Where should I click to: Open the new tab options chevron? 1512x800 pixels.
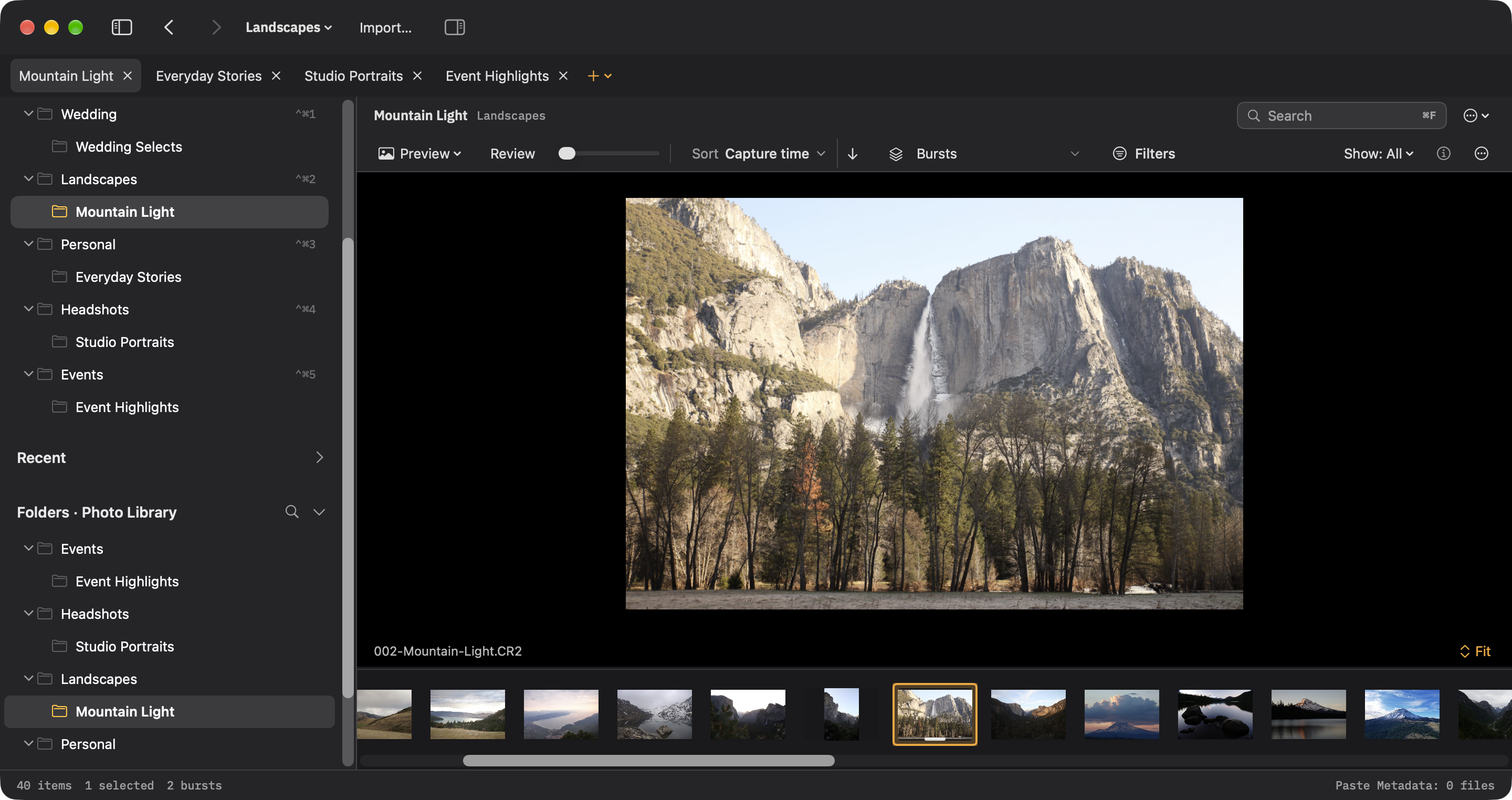(x=608, y=76)
